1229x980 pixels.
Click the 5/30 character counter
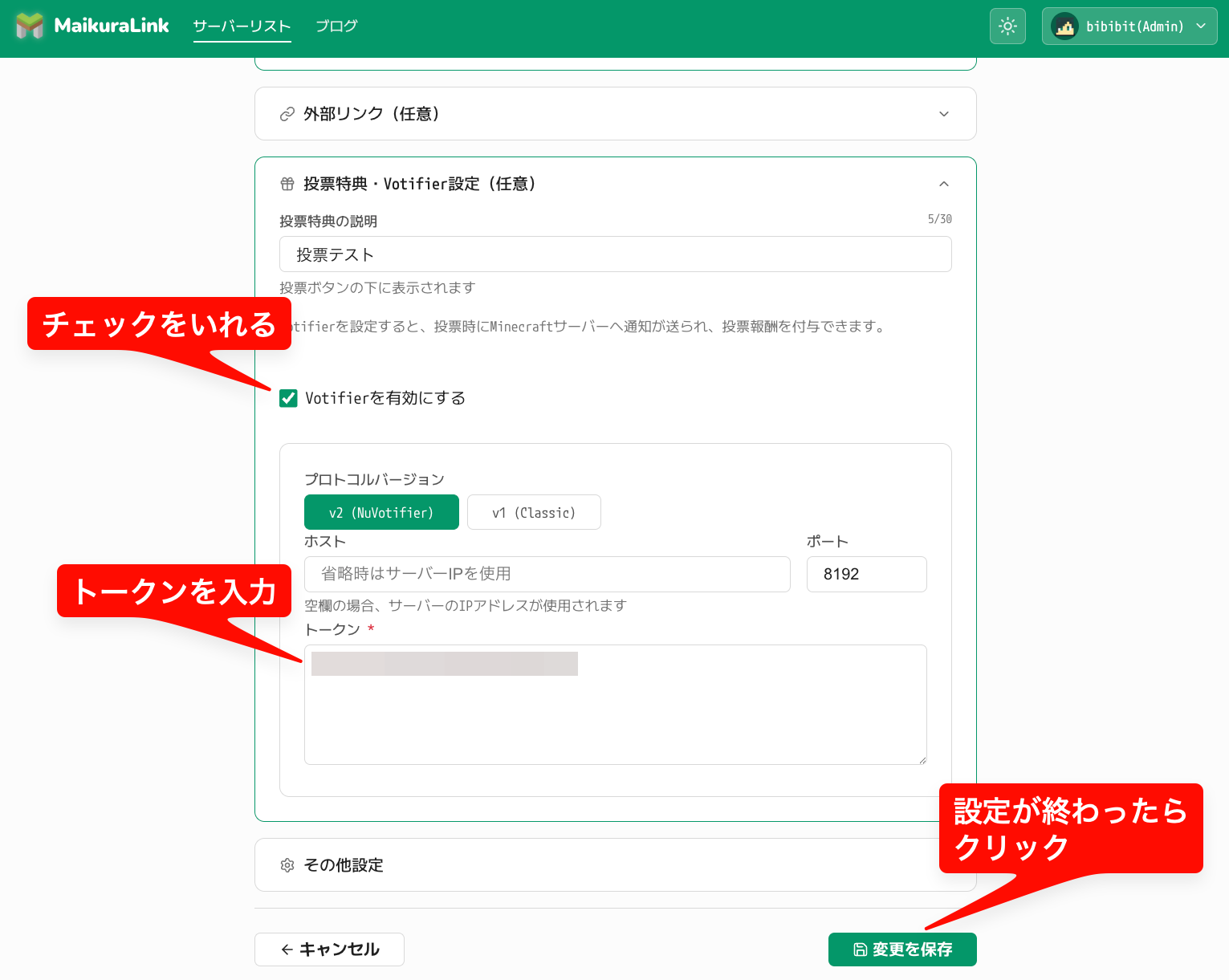point(940,219)
